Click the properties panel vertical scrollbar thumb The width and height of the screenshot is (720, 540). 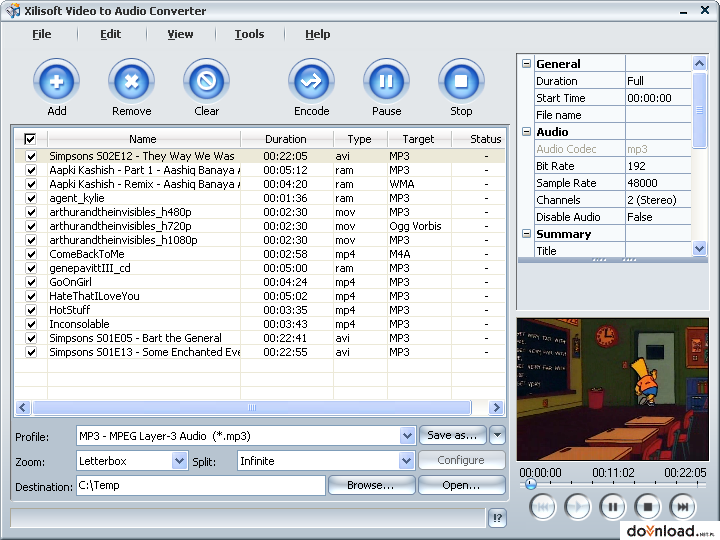[699, 111]
